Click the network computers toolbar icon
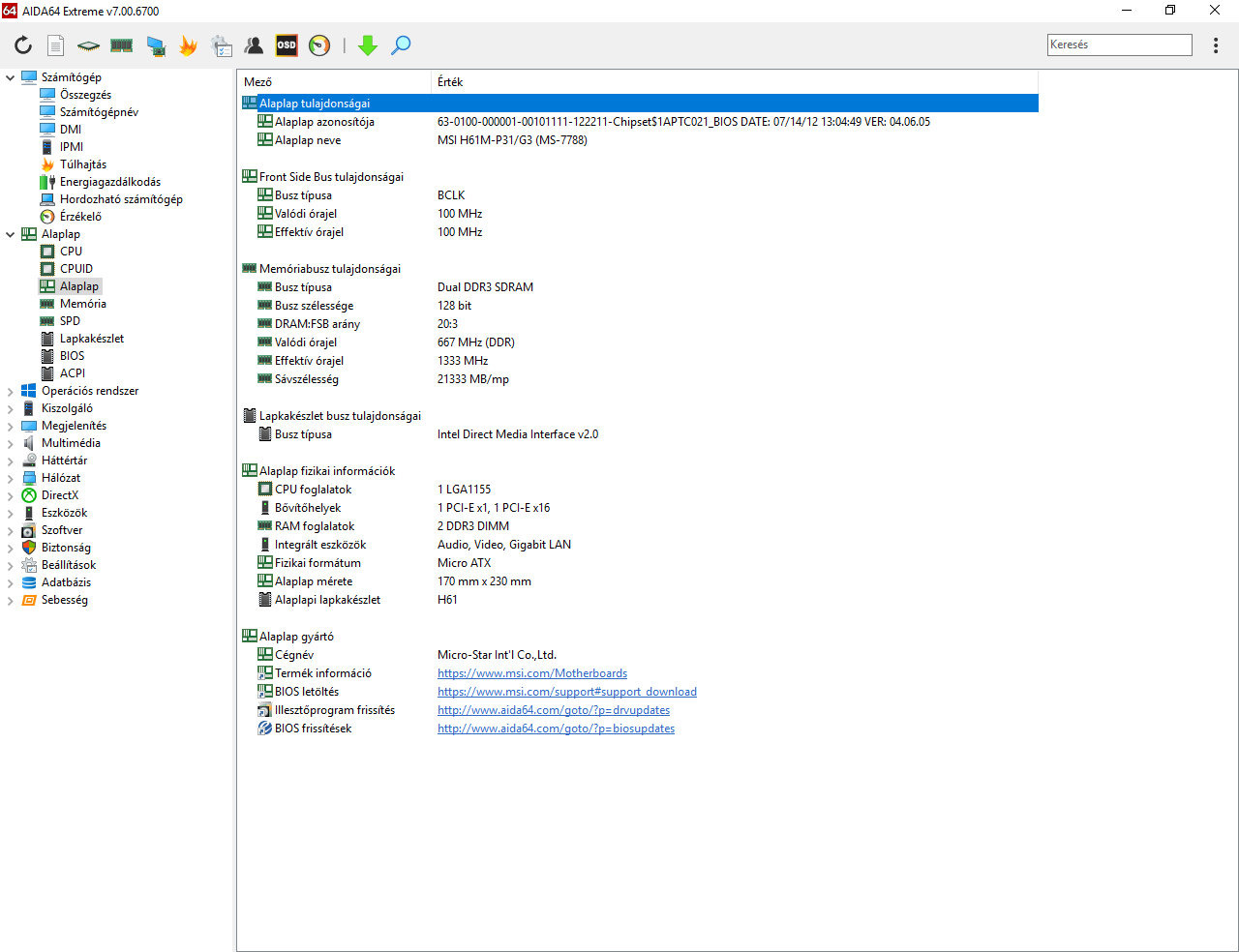The image size is (1239, 952). (x=155, y=45)
